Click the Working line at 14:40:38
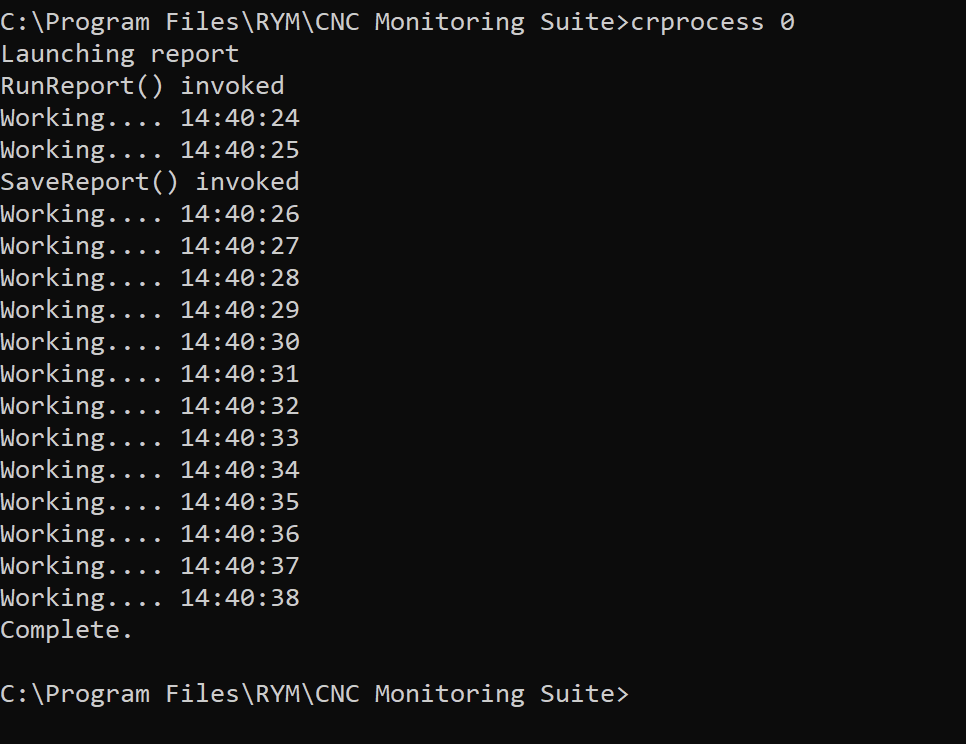The image size is (966, 744). 150,599
